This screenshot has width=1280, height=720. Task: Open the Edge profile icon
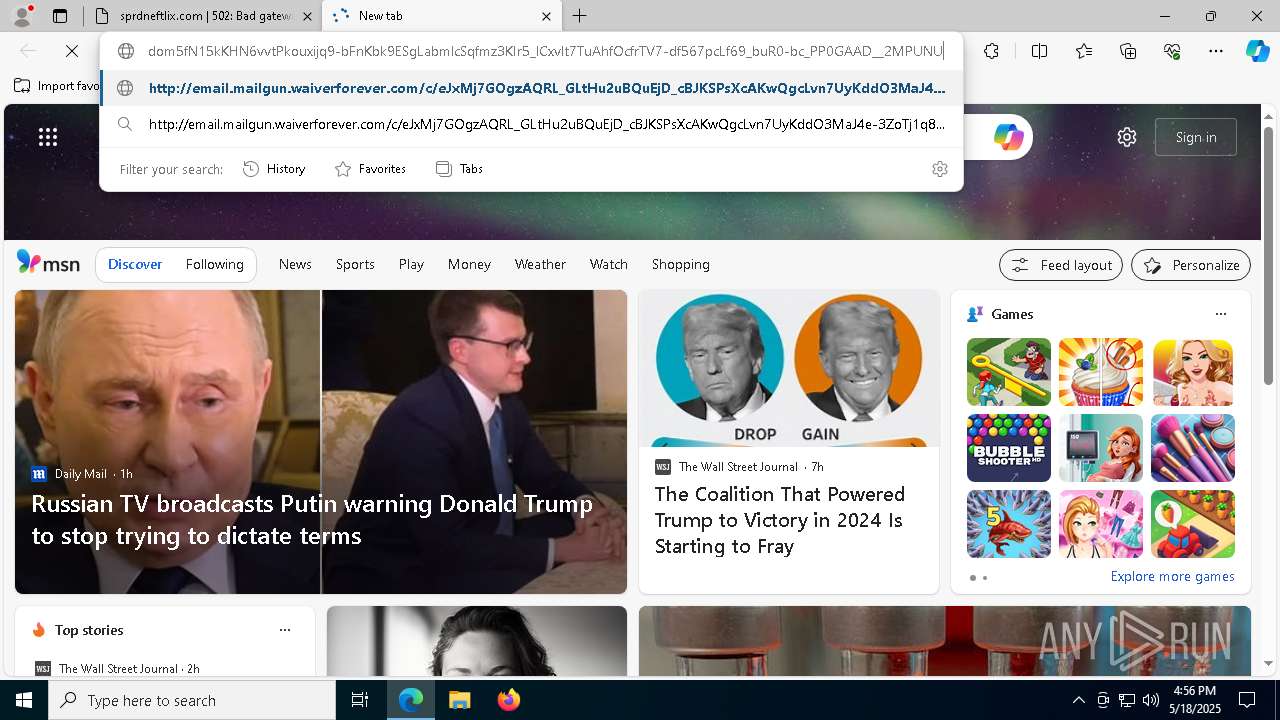pos(22,16)
